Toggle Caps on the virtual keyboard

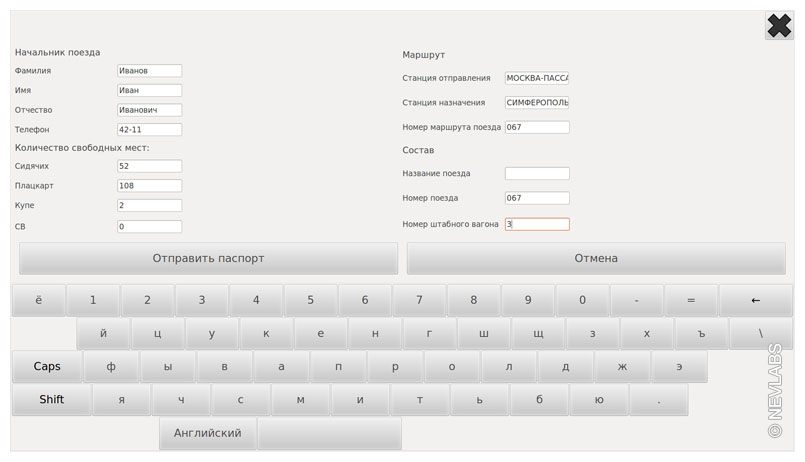coord(47,367)
